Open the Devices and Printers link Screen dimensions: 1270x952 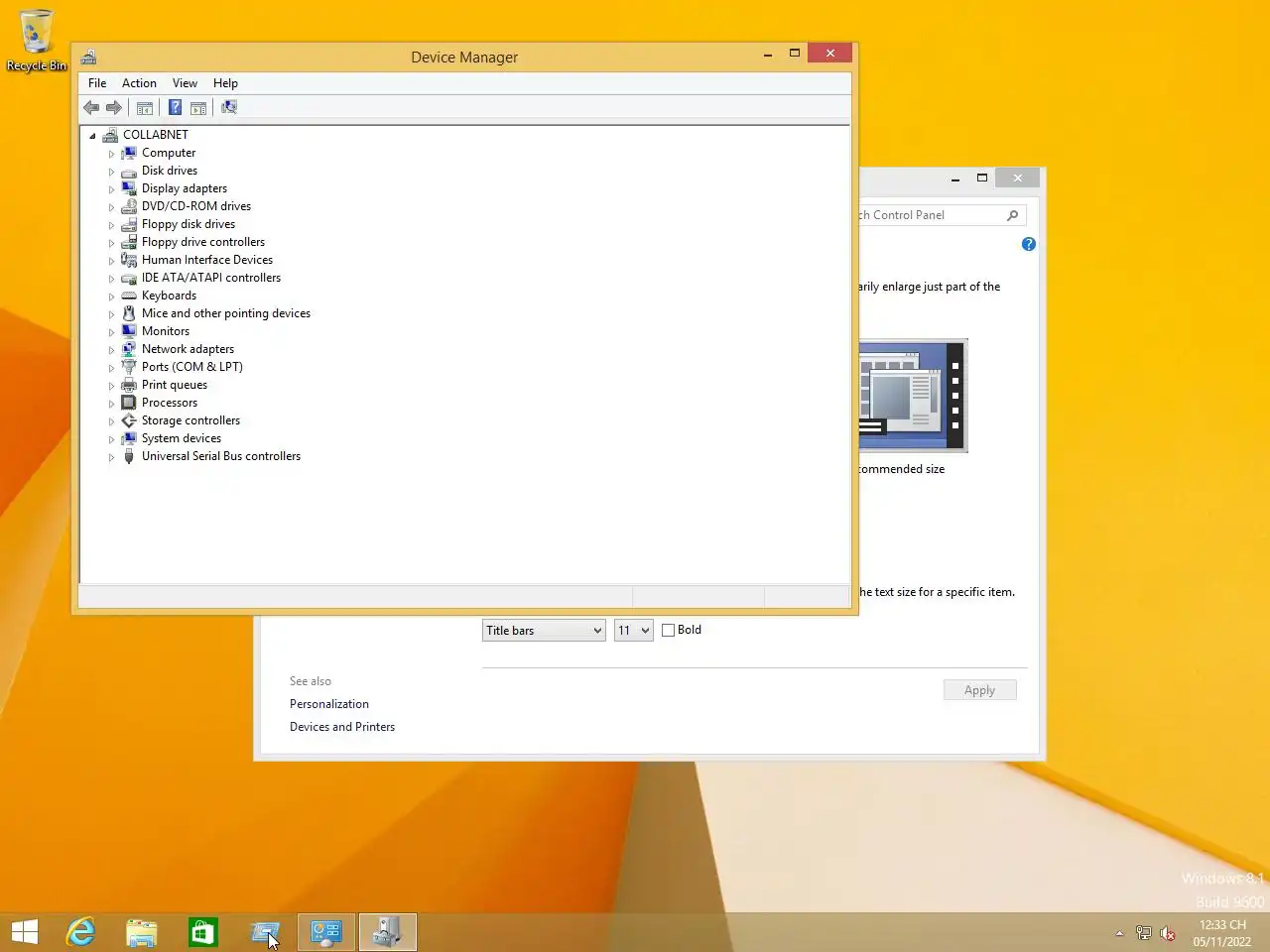click(342, 727)
